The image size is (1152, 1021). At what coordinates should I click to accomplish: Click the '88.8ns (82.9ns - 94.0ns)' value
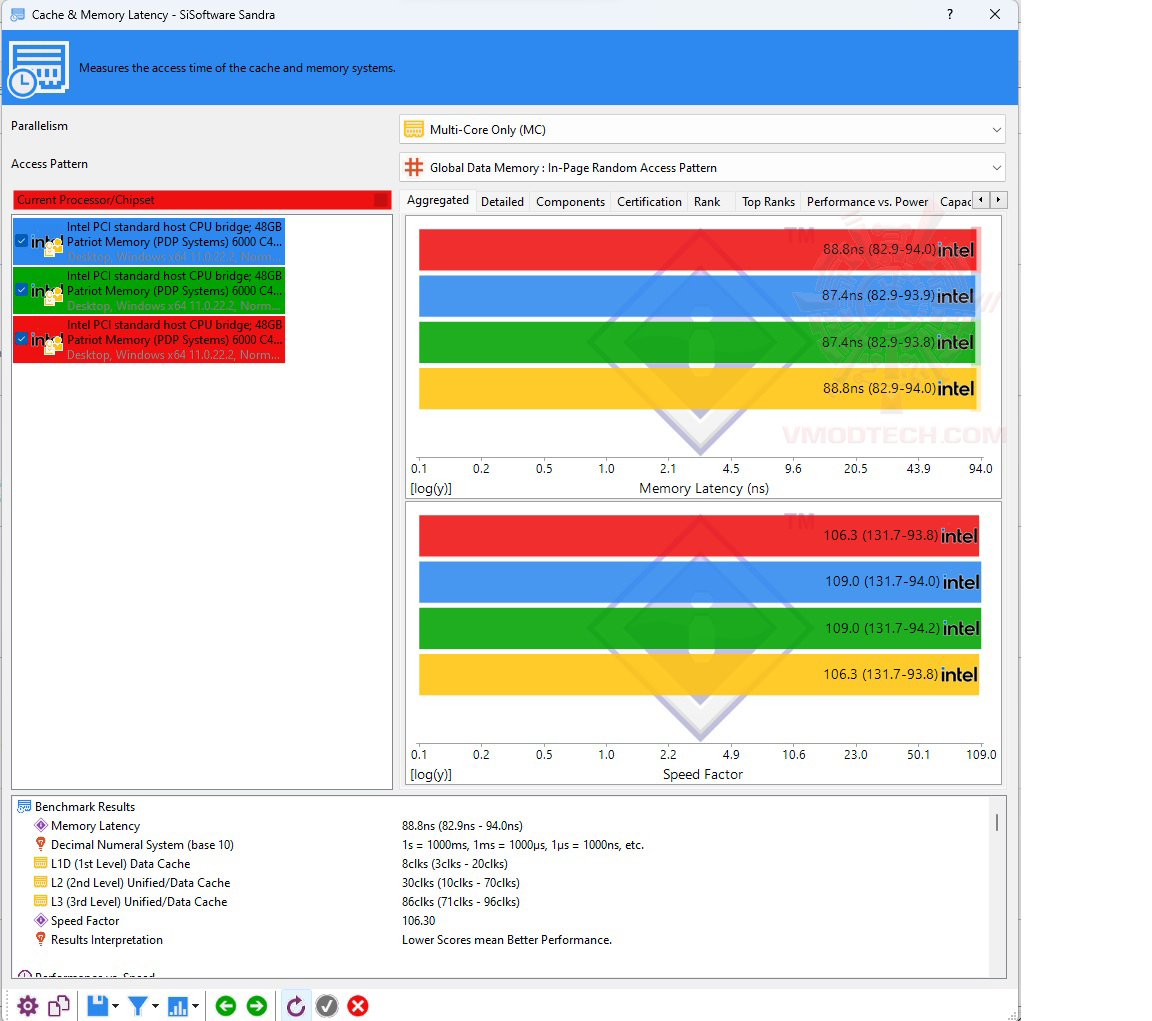(x=462, y=826)
